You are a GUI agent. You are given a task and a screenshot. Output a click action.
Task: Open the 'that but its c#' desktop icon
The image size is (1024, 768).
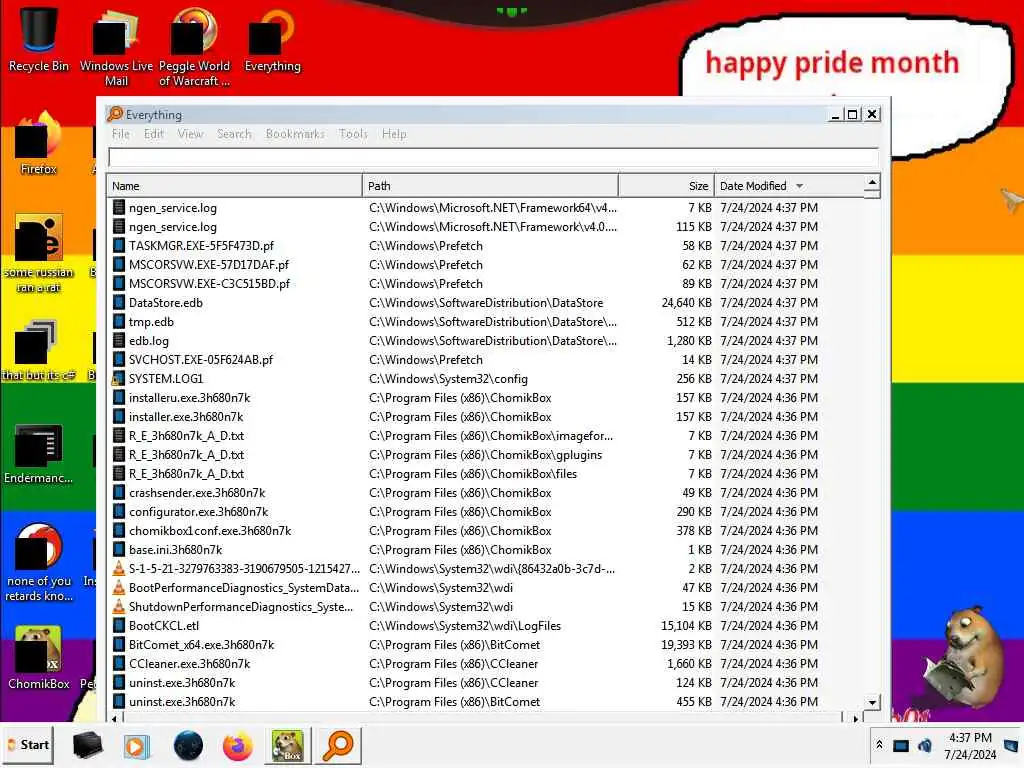tap(39, 350)
